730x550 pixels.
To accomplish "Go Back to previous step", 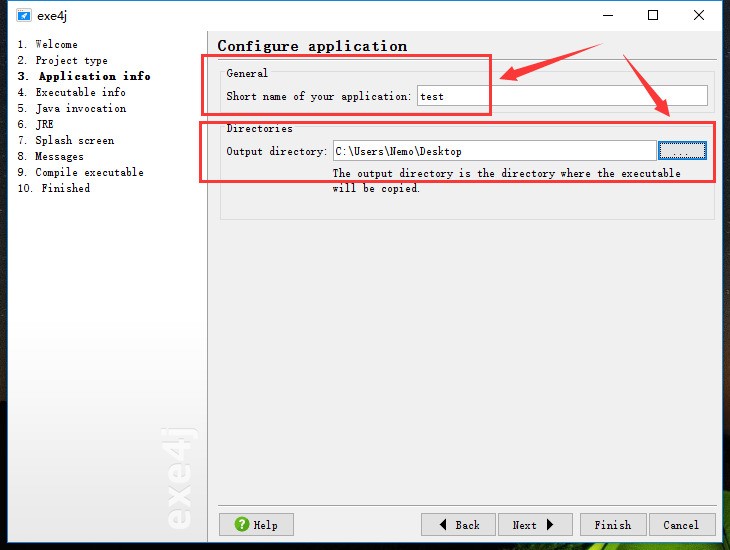I will click(458, 524).
